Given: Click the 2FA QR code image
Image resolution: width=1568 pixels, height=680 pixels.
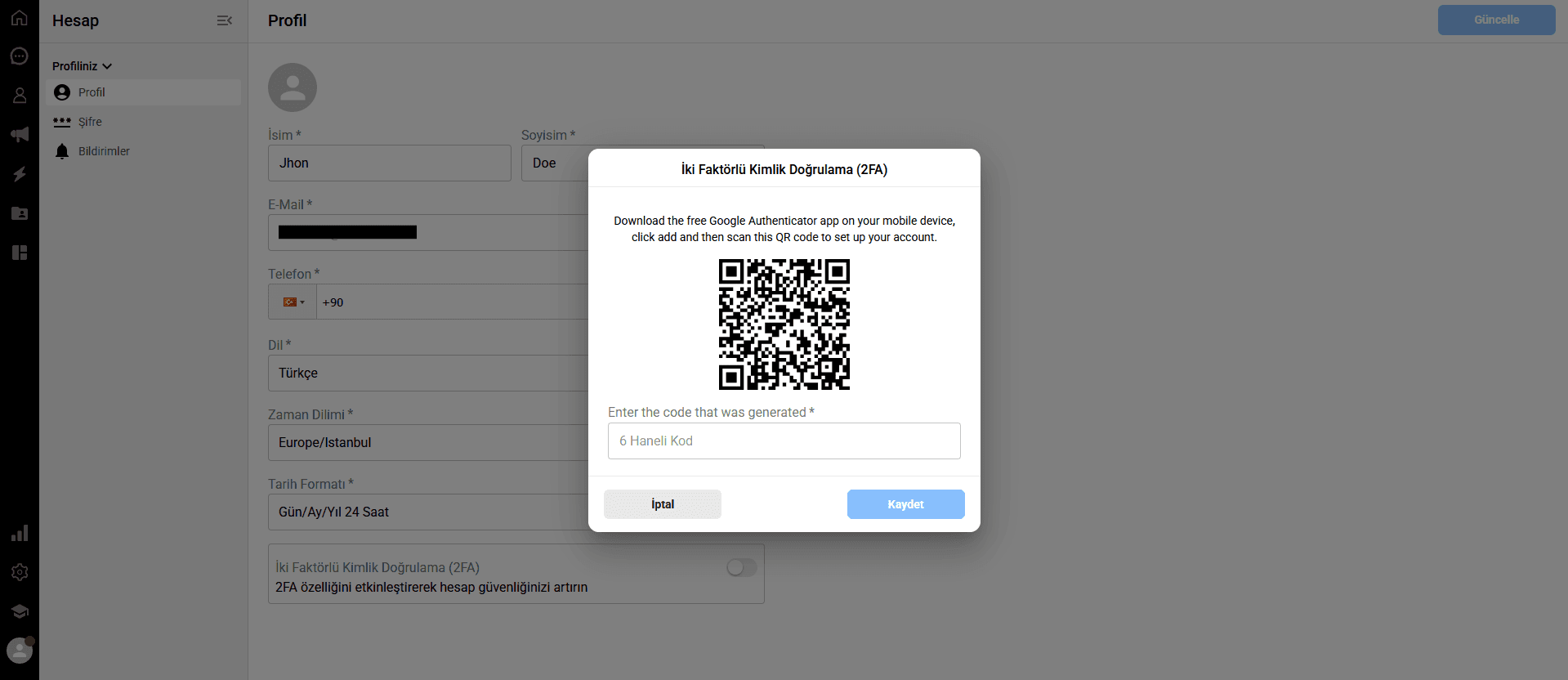Looking at the screenshot, I should pos(784,324).
